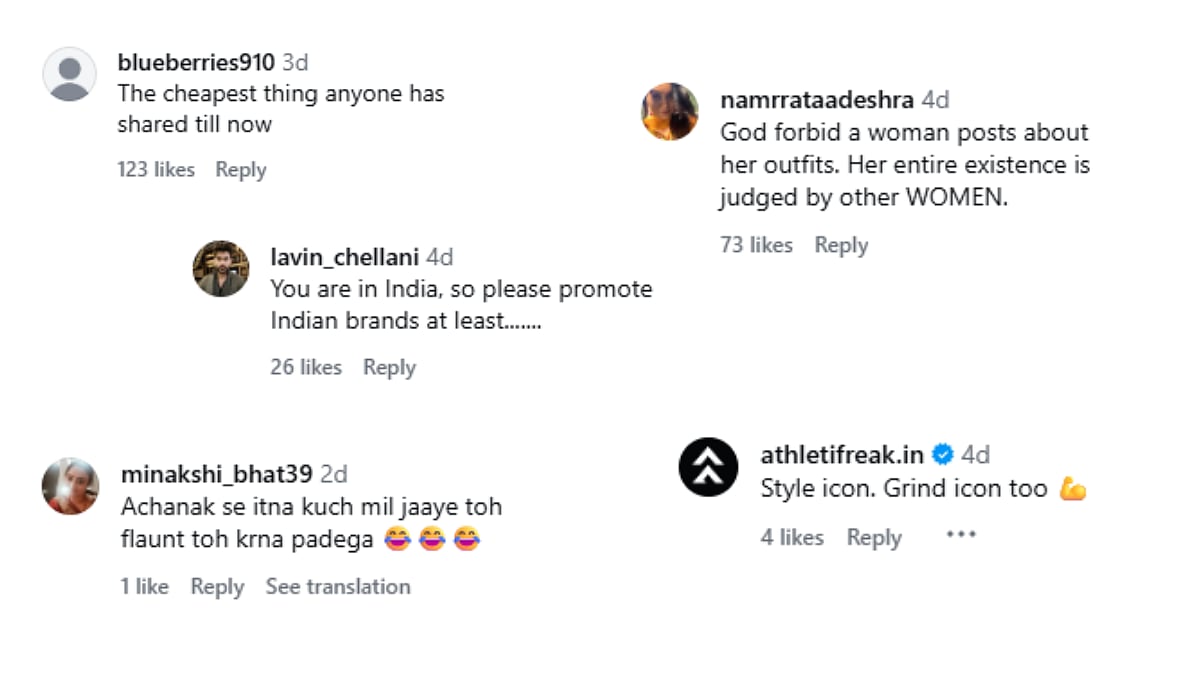The image size is (1200, 675).
Task: Click the blue verified badge
Action: [942, 455]
